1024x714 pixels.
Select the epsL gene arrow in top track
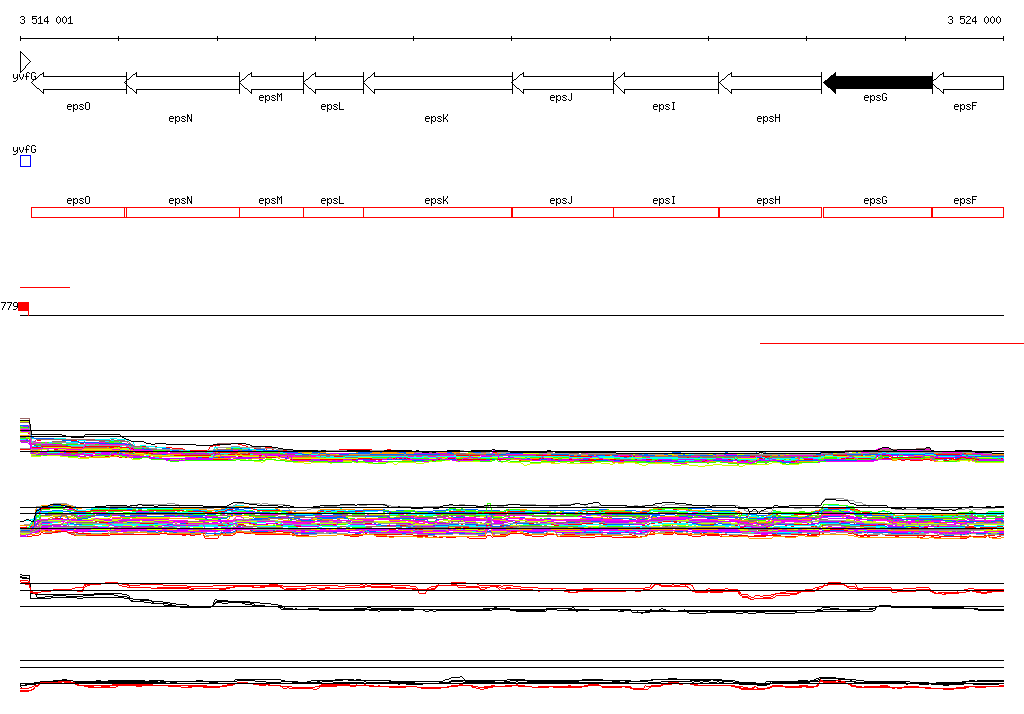(334, 83)
